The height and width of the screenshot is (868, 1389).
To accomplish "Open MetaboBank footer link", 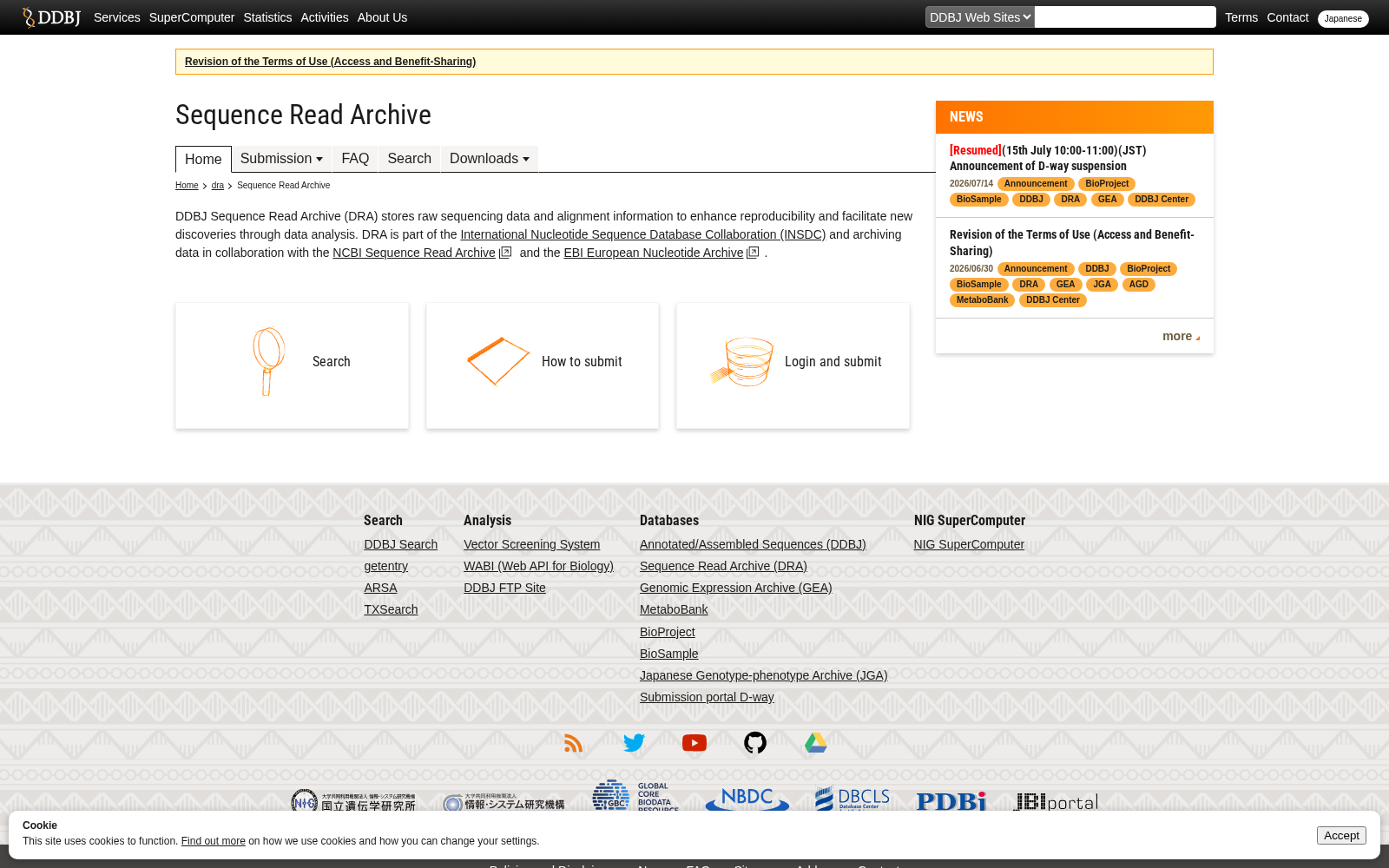I will (674, 609).
